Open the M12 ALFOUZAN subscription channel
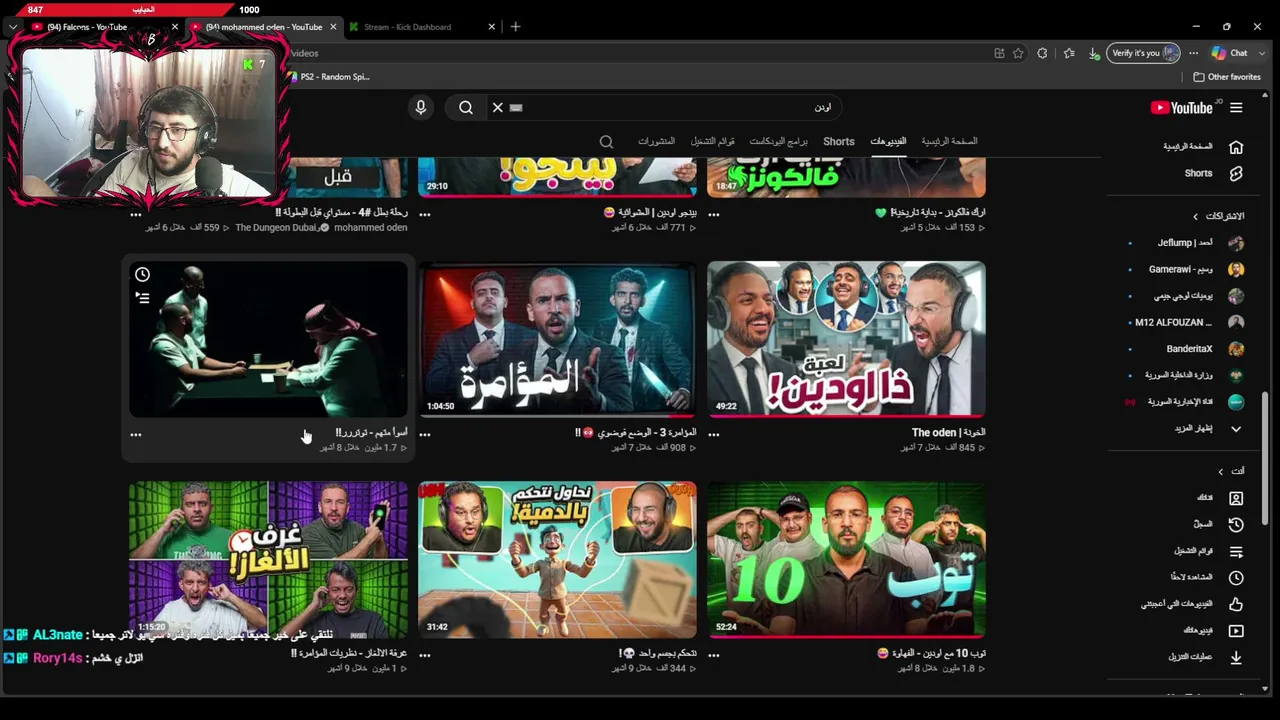The width and height of the screenshot is (1280, 720). point(1186,322)
